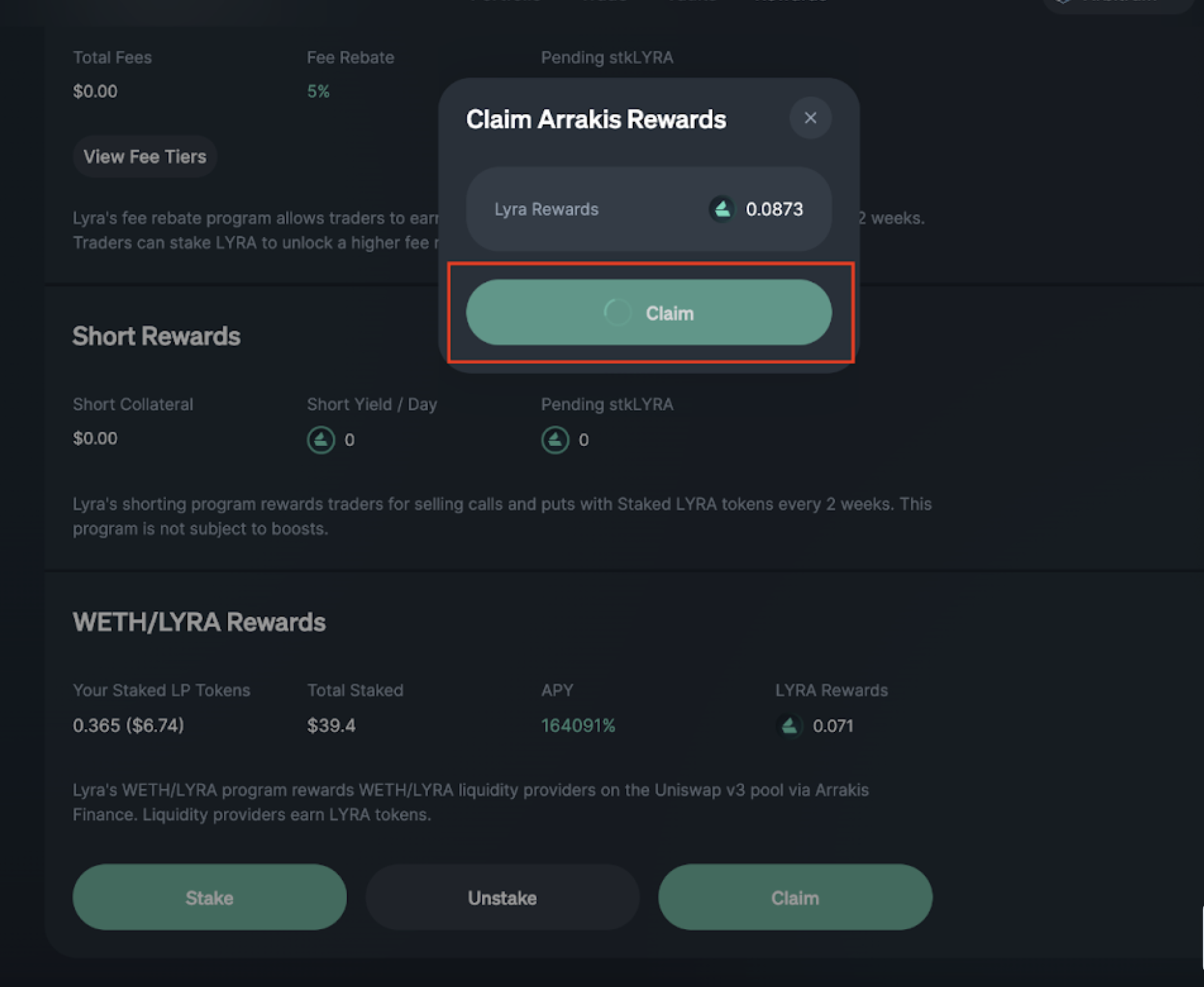Click the Lyra icon next to 0.071 rewards
The image size is (1204, 987).
coord(789,726)
